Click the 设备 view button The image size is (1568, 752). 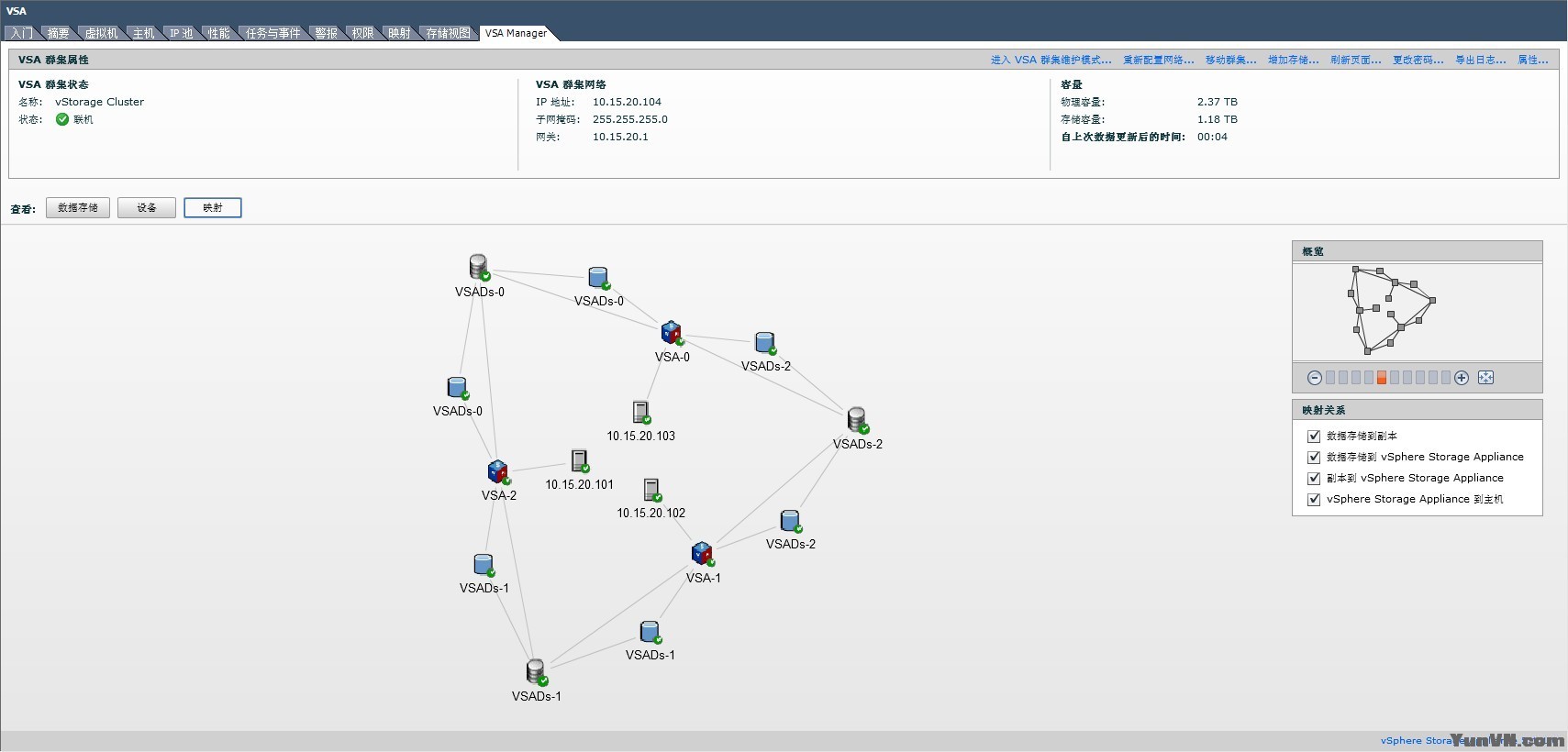147,208
